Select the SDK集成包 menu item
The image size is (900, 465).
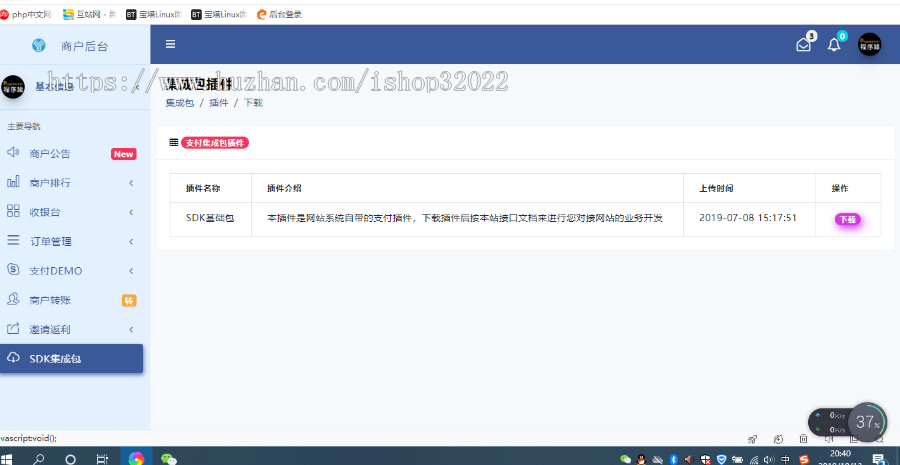pos(72,359)
